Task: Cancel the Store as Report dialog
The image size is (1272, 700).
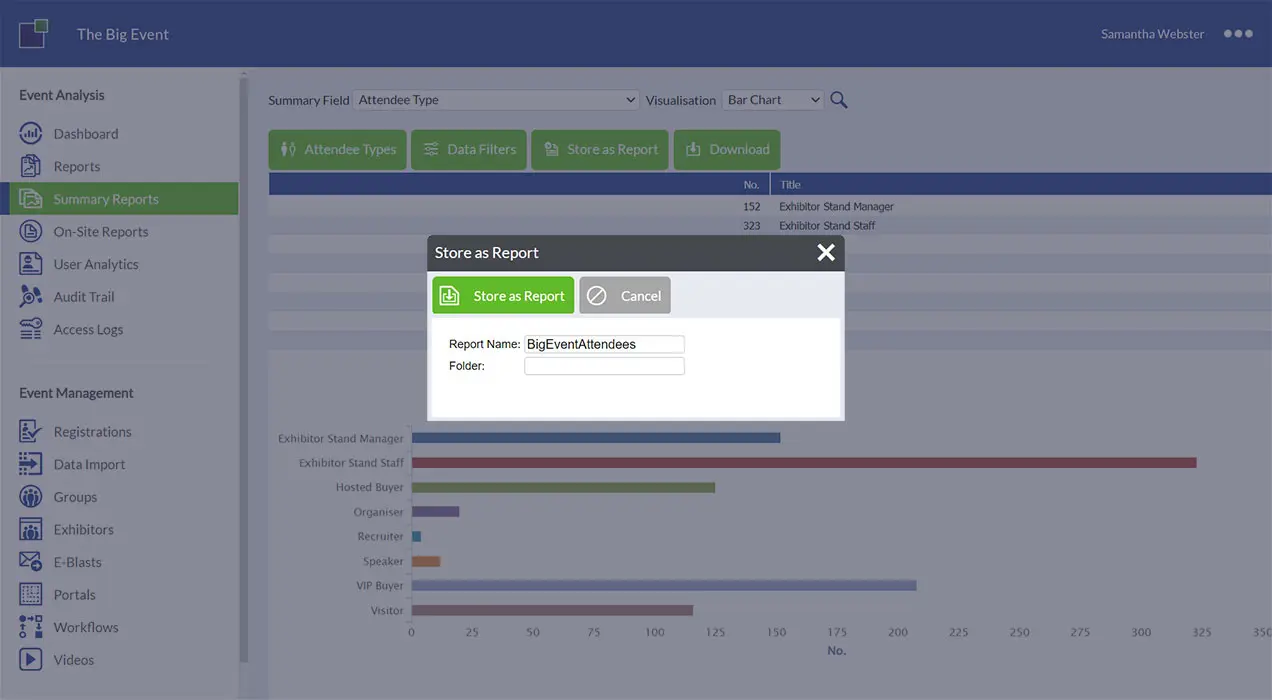Action: pyautogui.click(x=624, y=295)
